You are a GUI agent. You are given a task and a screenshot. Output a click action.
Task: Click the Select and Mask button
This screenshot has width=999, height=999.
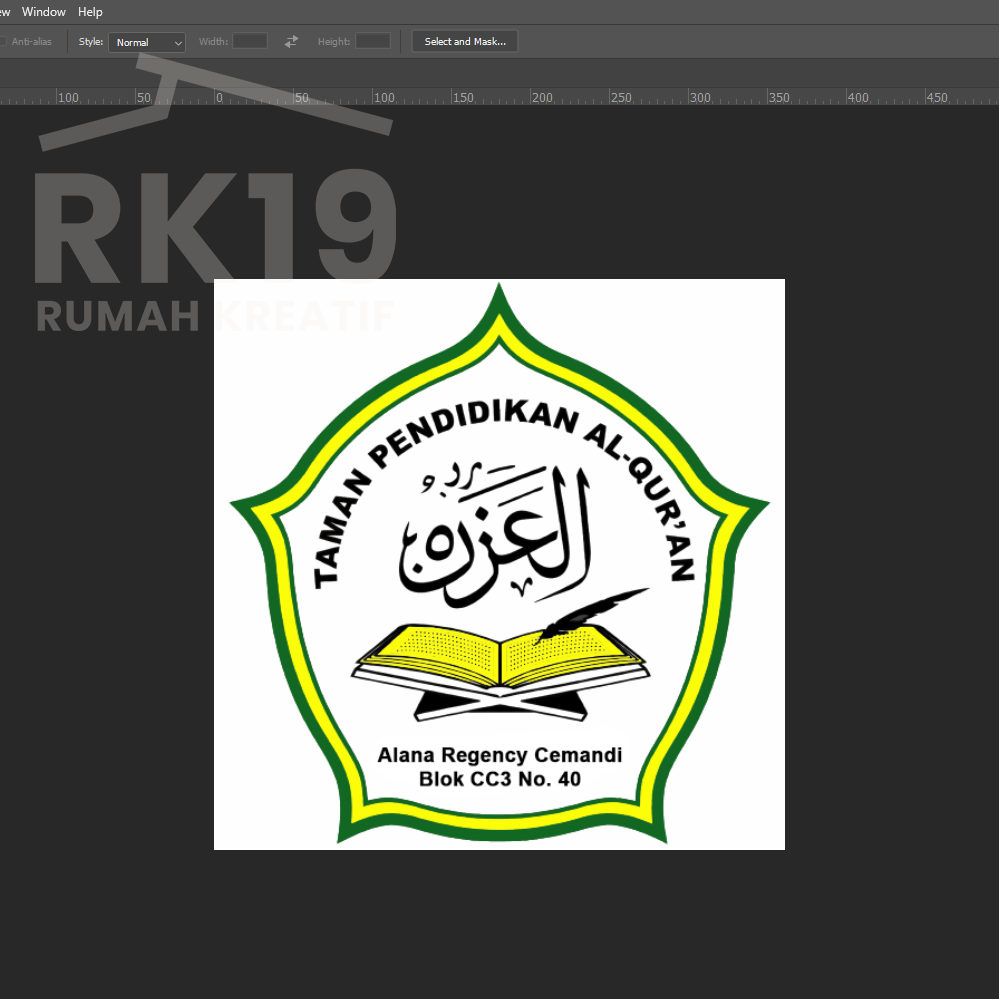pyautogui.click(x=464, y=41)
